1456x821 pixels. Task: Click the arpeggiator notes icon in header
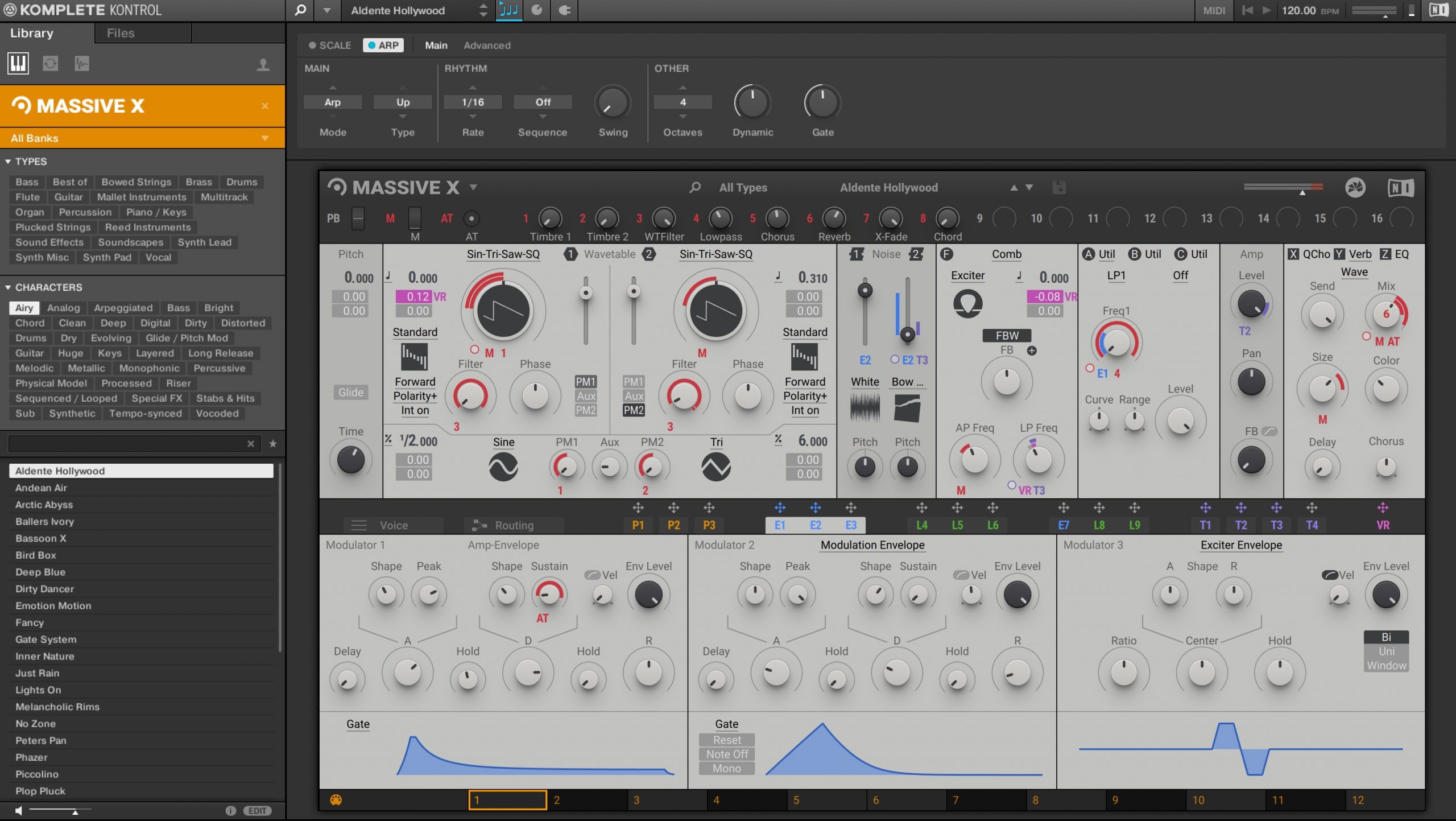click(509, 10)
